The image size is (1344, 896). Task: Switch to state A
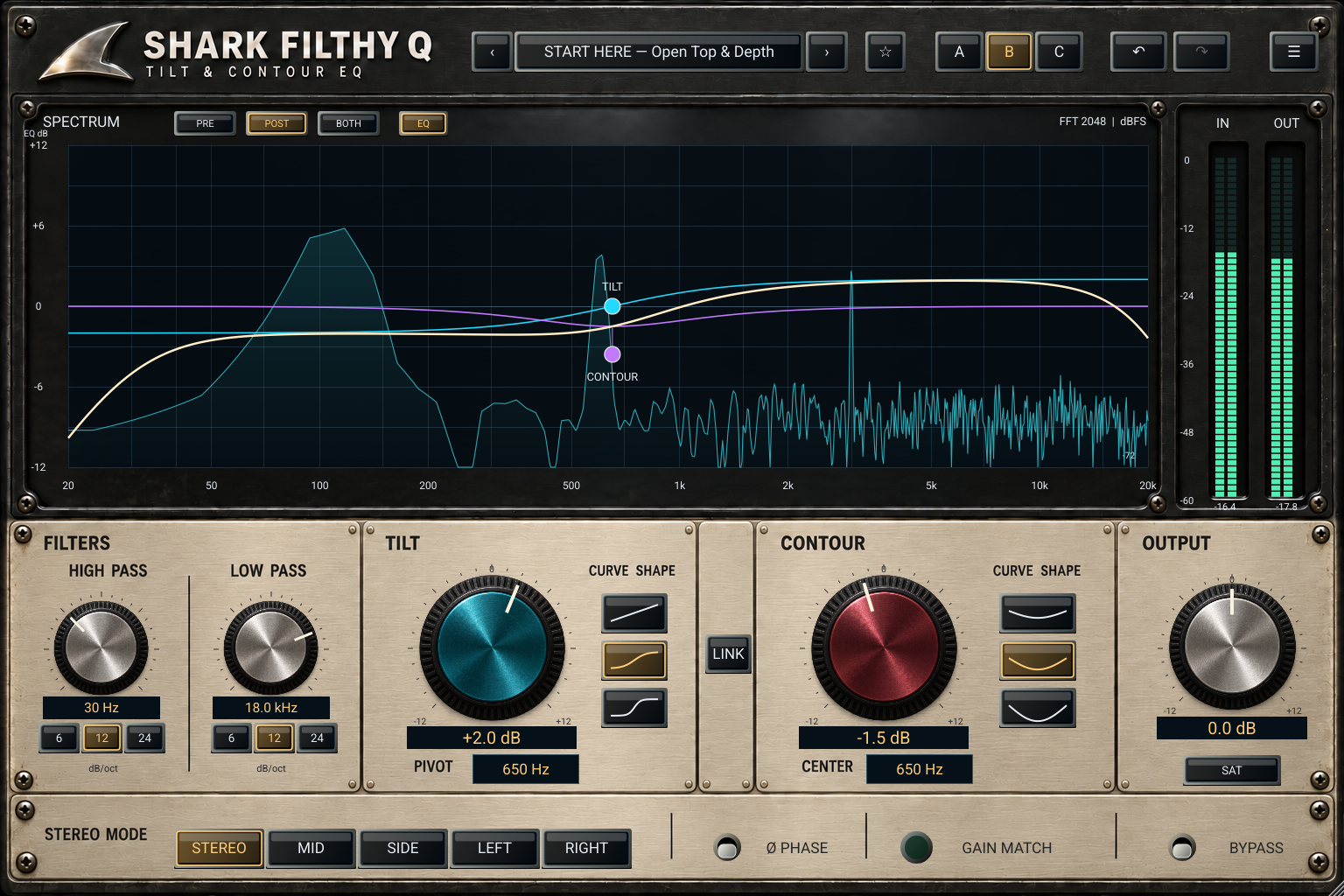pyautogui.click(x=959, y=52)
